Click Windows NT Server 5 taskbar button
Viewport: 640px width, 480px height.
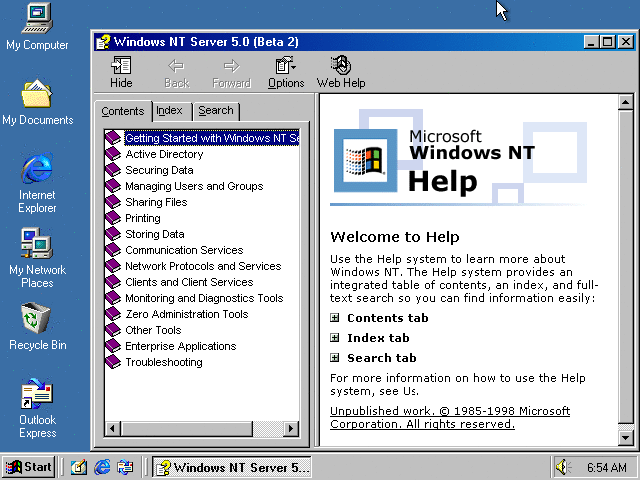point(231,467)
